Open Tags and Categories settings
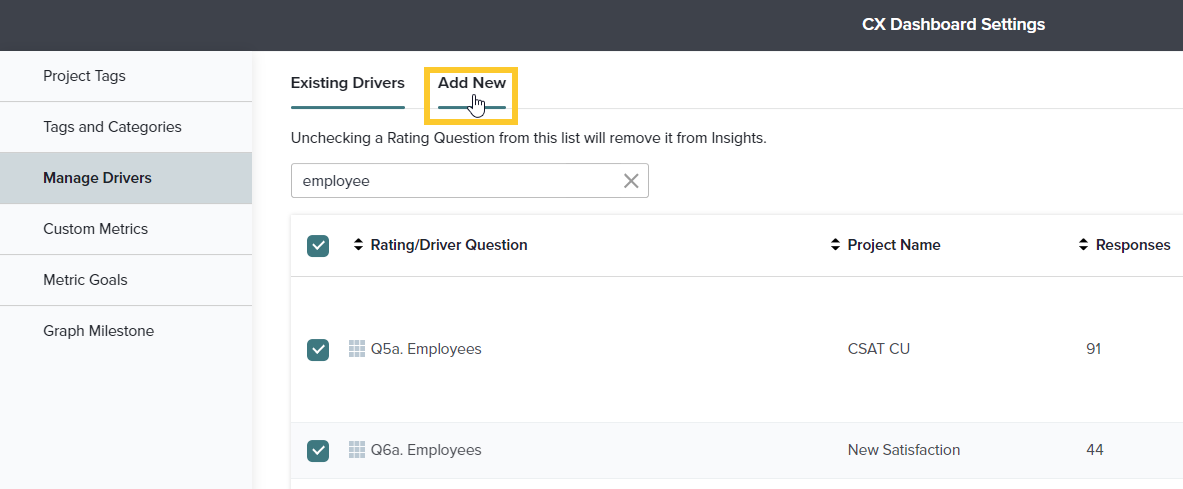 (112, 127)
